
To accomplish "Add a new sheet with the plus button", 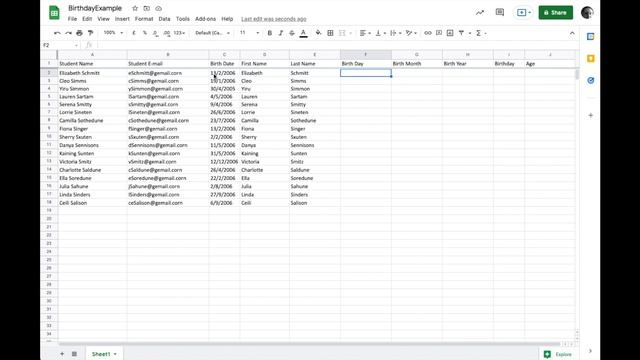I will (x=62, y=354).
